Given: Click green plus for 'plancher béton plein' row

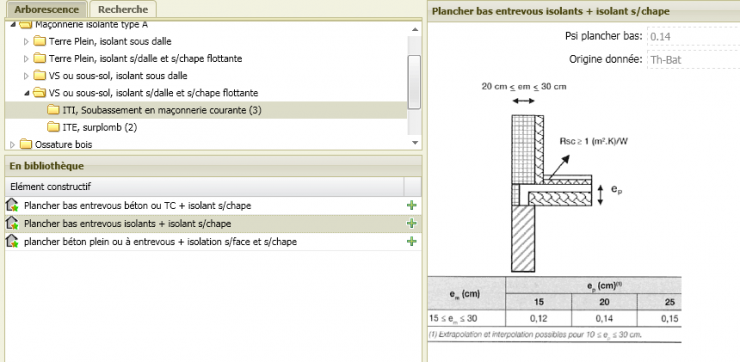Looking at the screenshot, I should click(x=412, y=241).
